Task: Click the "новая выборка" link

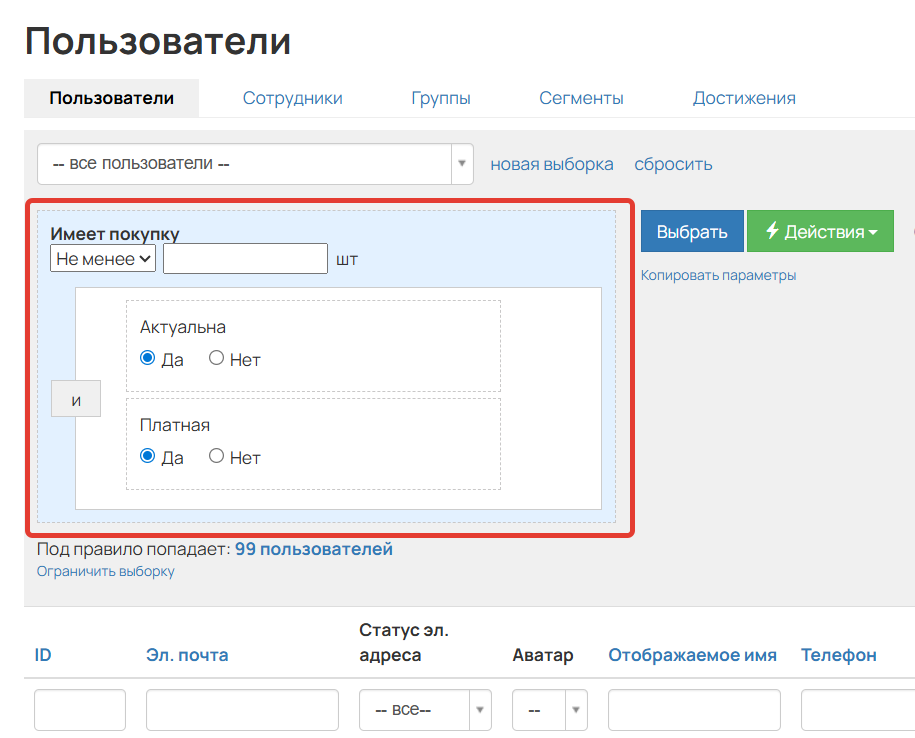Action: pos(551,163)
